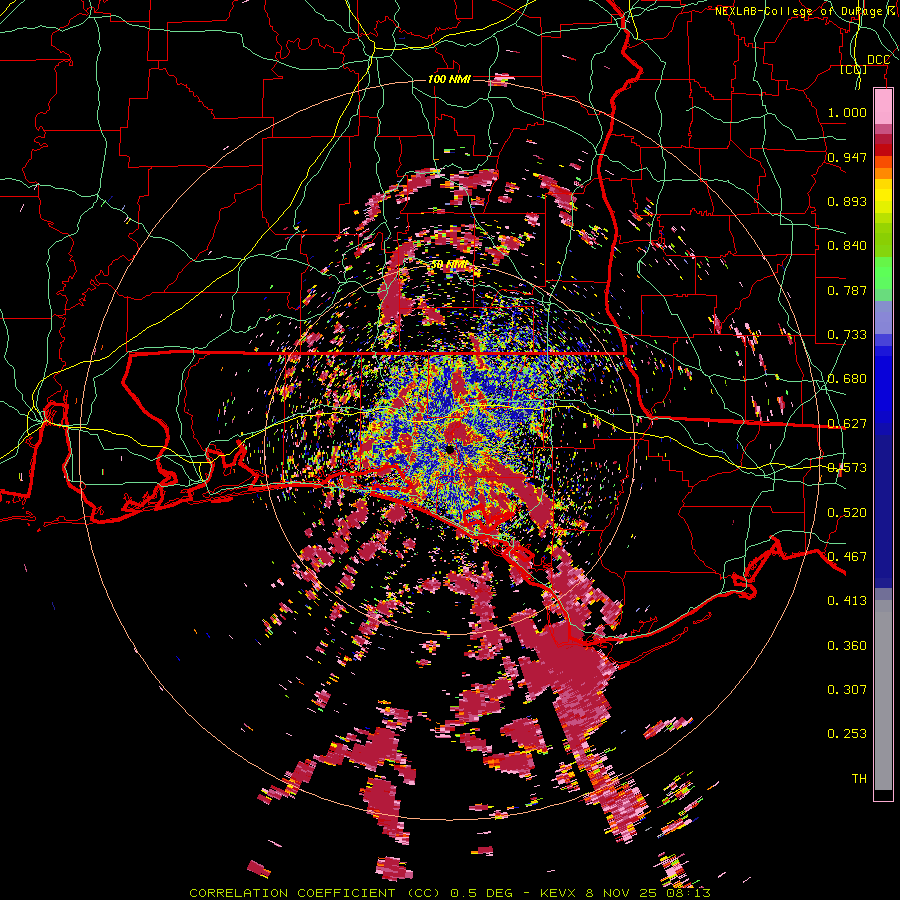Click the 0.947 scale value
900x900 pixels.
click(847, 157)
